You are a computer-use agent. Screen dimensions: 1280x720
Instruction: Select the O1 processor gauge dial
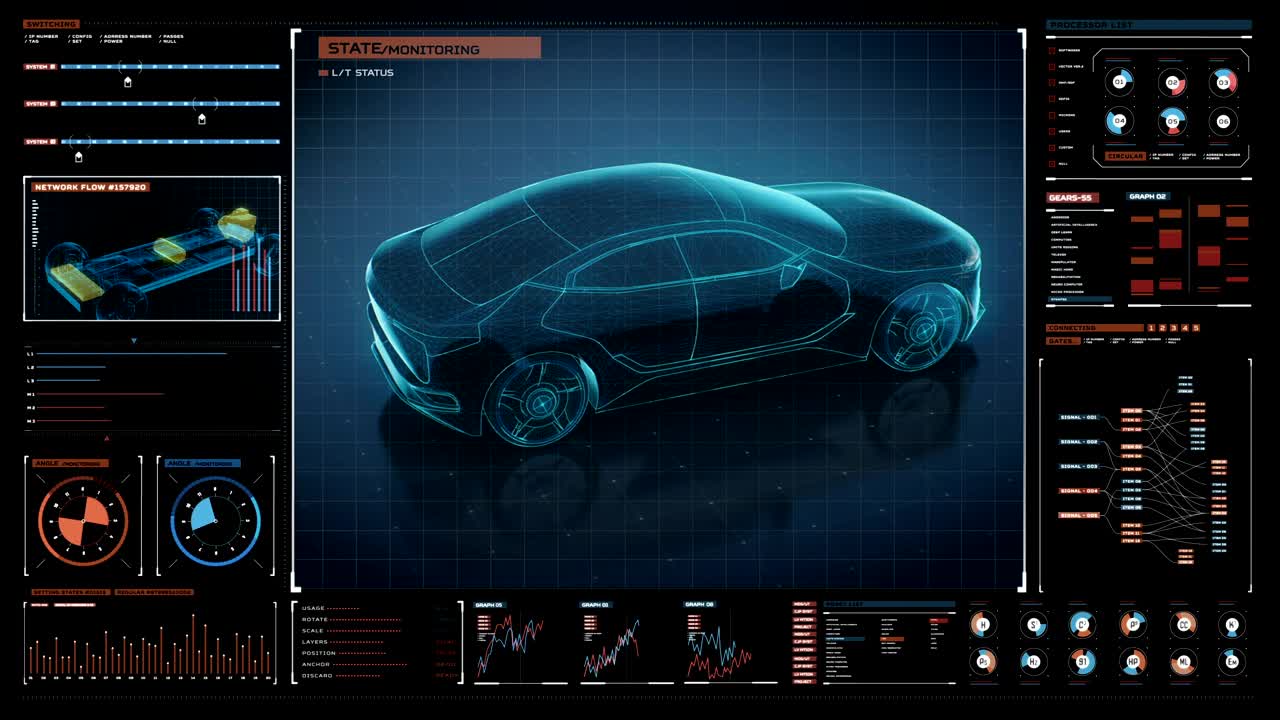[1119, 82]
